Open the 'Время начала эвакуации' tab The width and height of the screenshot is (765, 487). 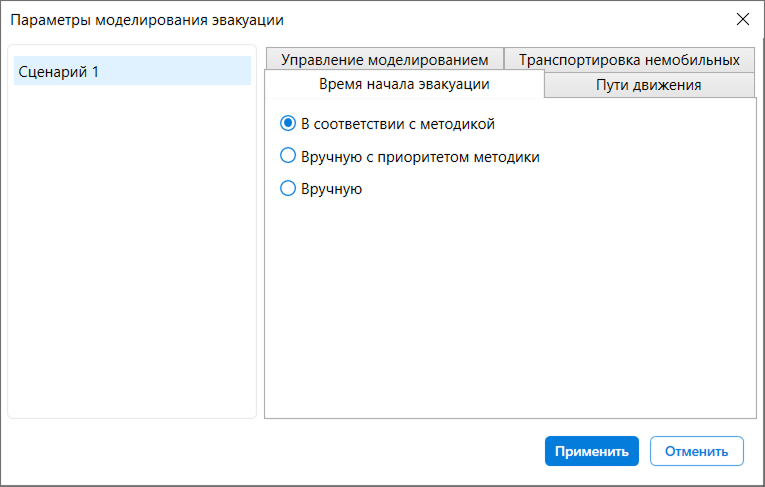[x=404, y=84]
